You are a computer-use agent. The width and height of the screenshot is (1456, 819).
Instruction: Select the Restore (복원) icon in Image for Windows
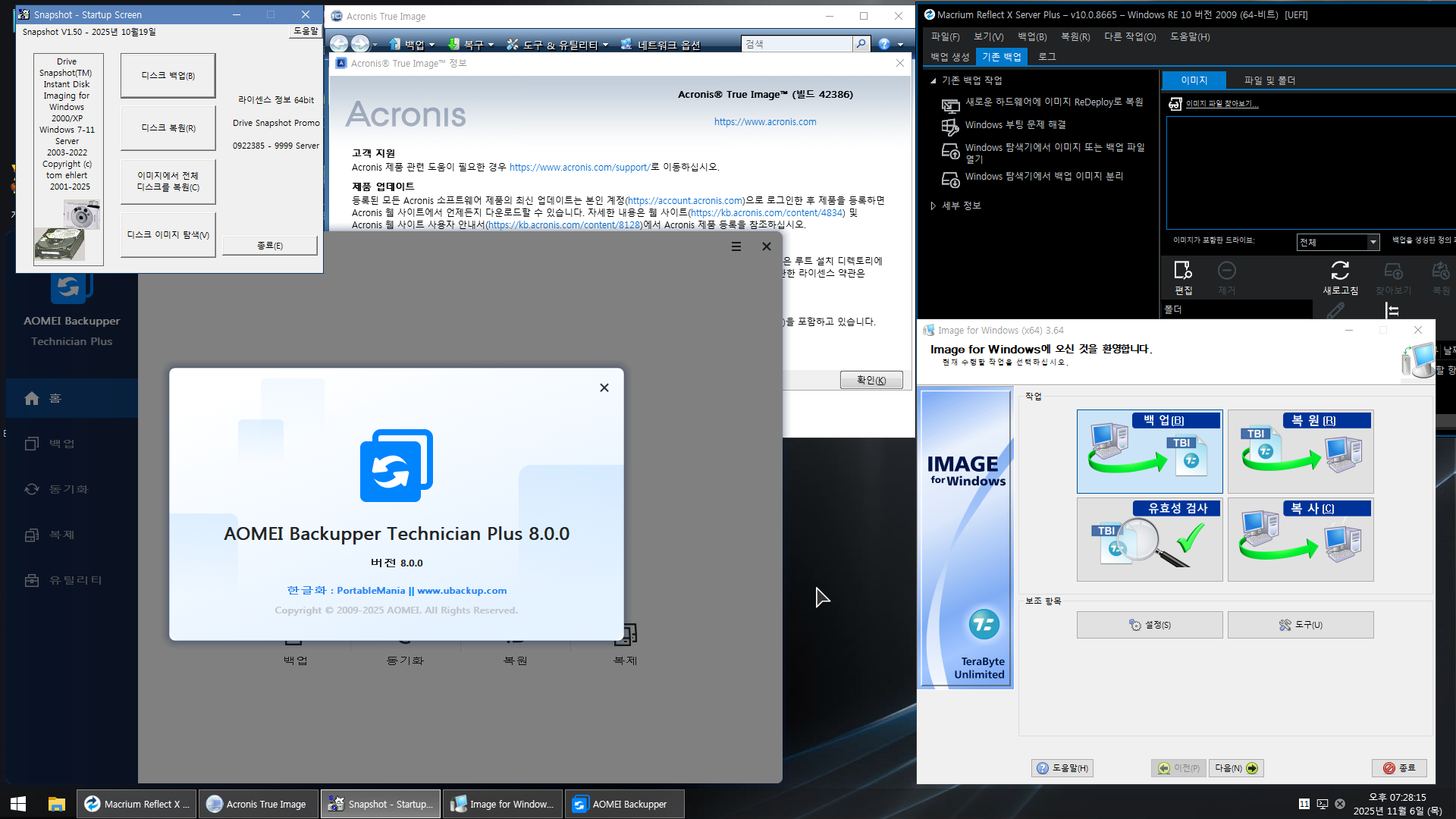(x=1300, y=452)
